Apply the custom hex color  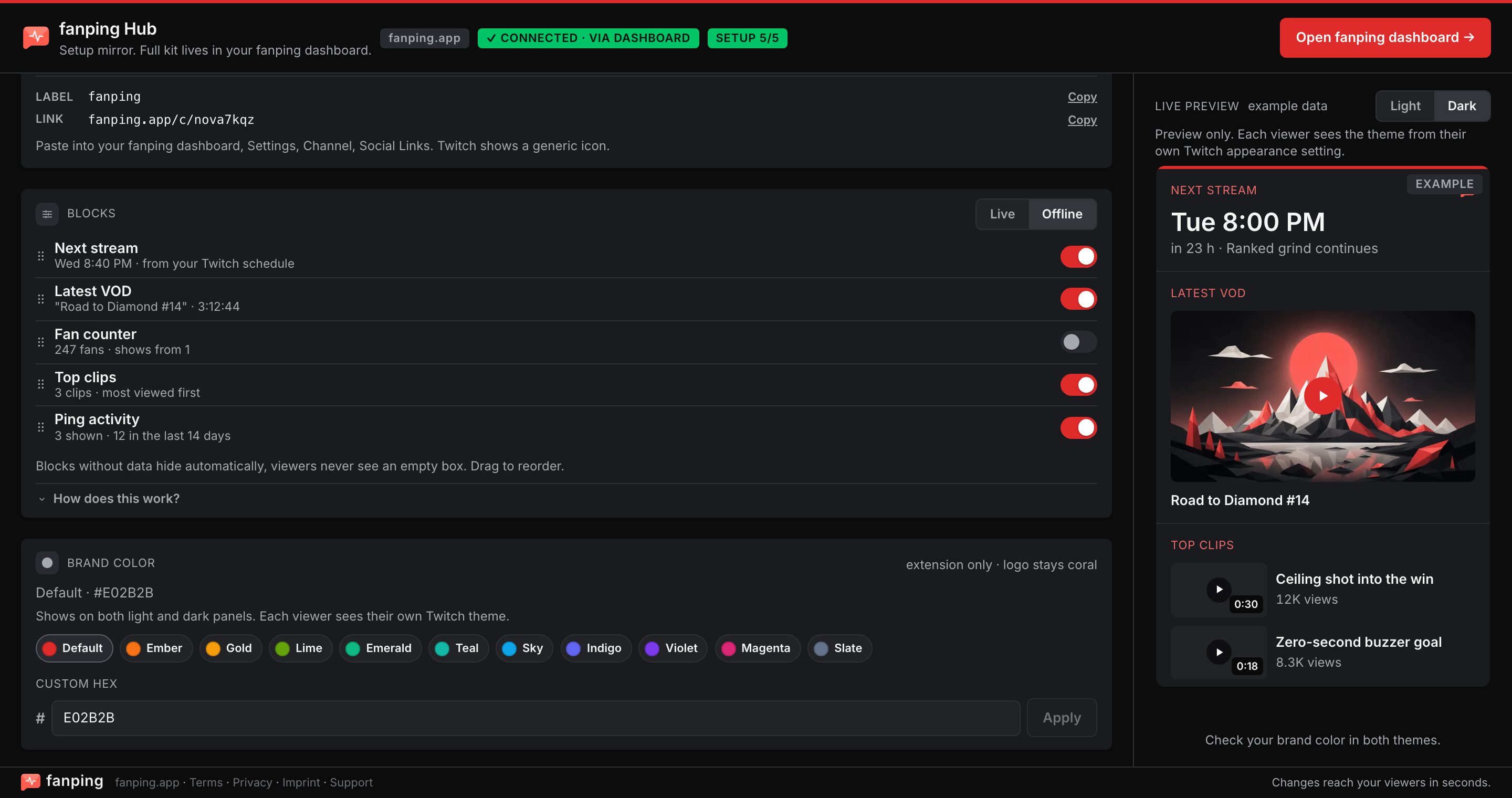(x=1061, y=718)
